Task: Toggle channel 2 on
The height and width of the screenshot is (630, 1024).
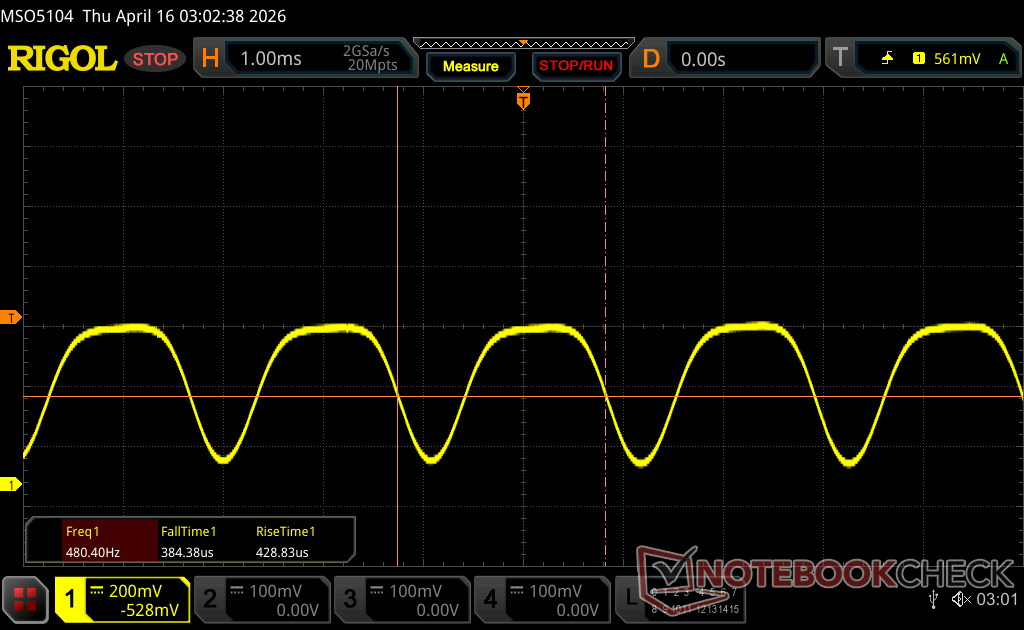Action: pos(261,599)
